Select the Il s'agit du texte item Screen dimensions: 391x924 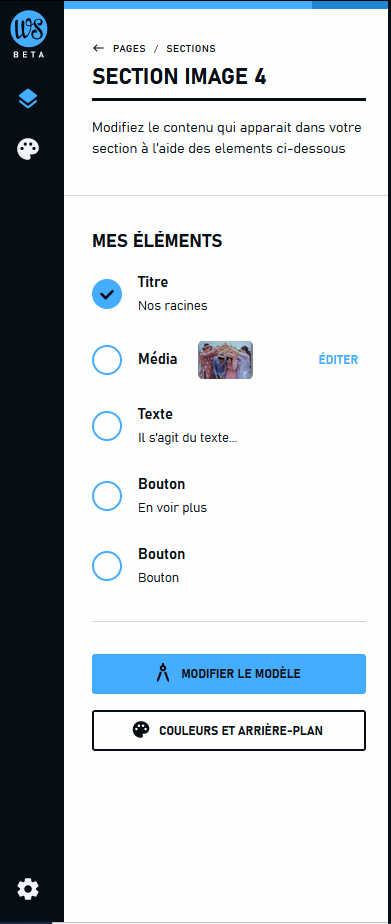coord(188,438)
